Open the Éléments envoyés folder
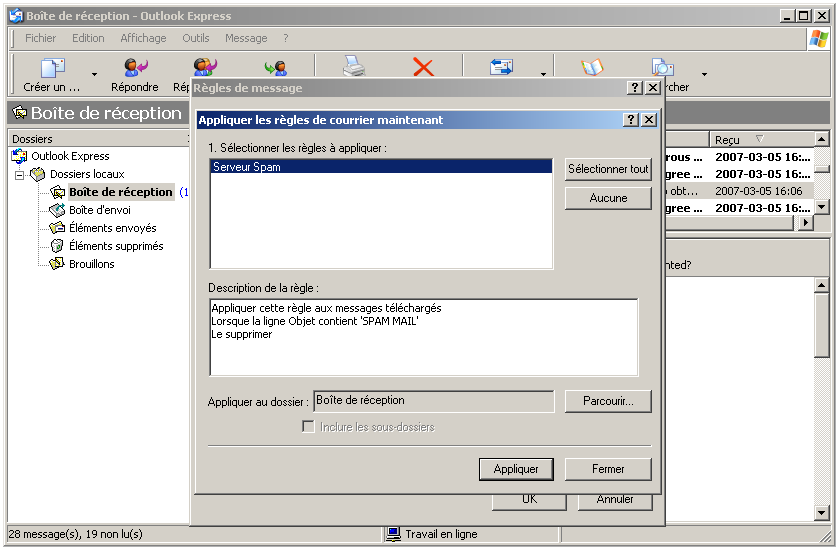The width and height of the screenshot is (840, 555). [112, 228]
